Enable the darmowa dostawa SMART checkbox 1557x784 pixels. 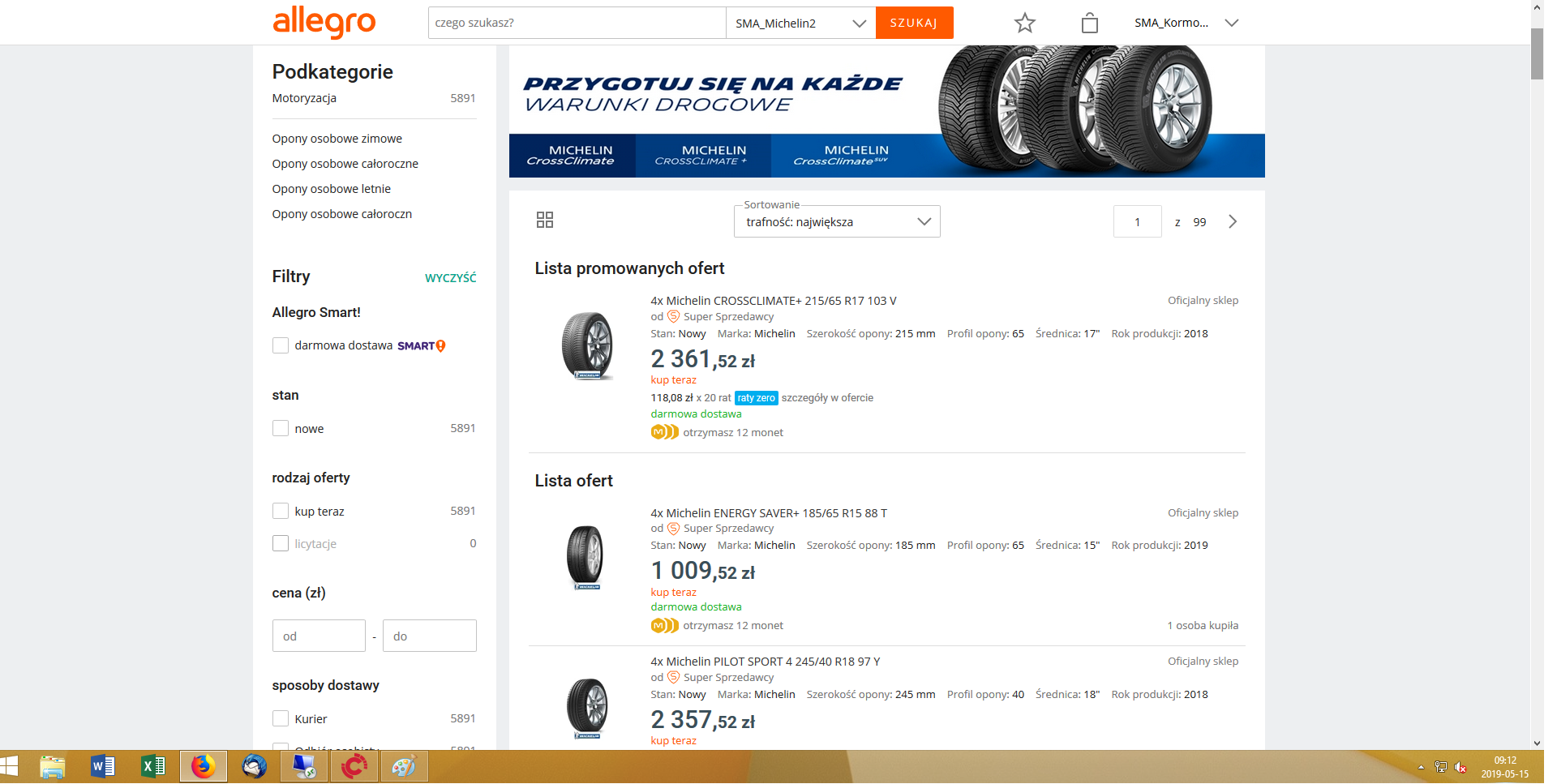point(281,345)
